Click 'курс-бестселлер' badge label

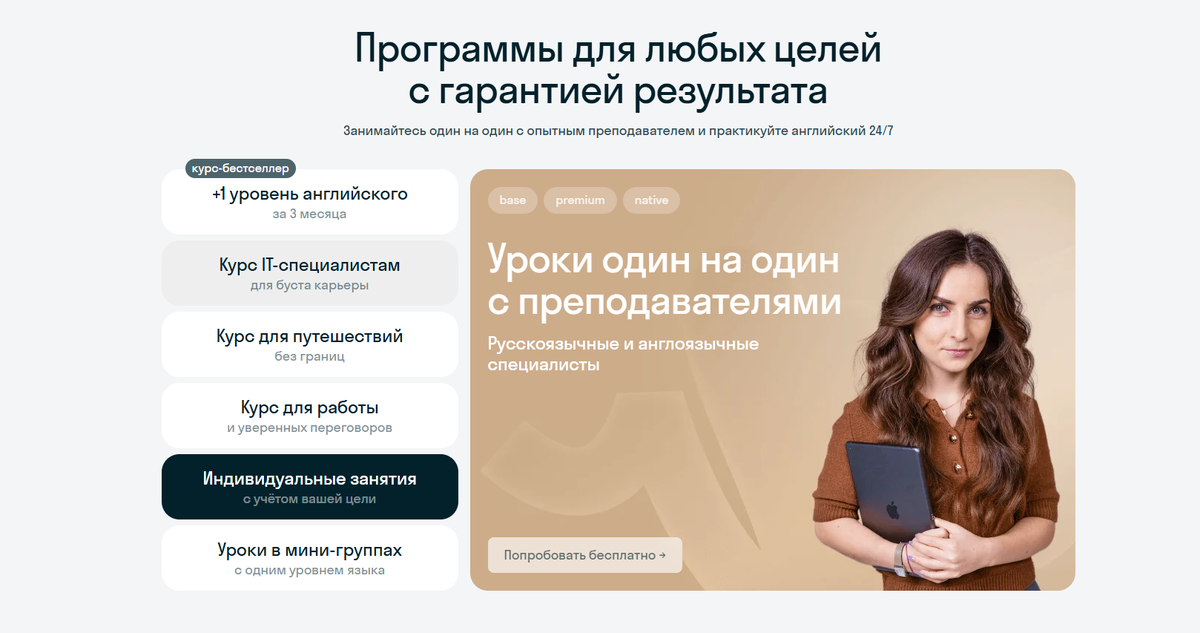coord(240,169)
